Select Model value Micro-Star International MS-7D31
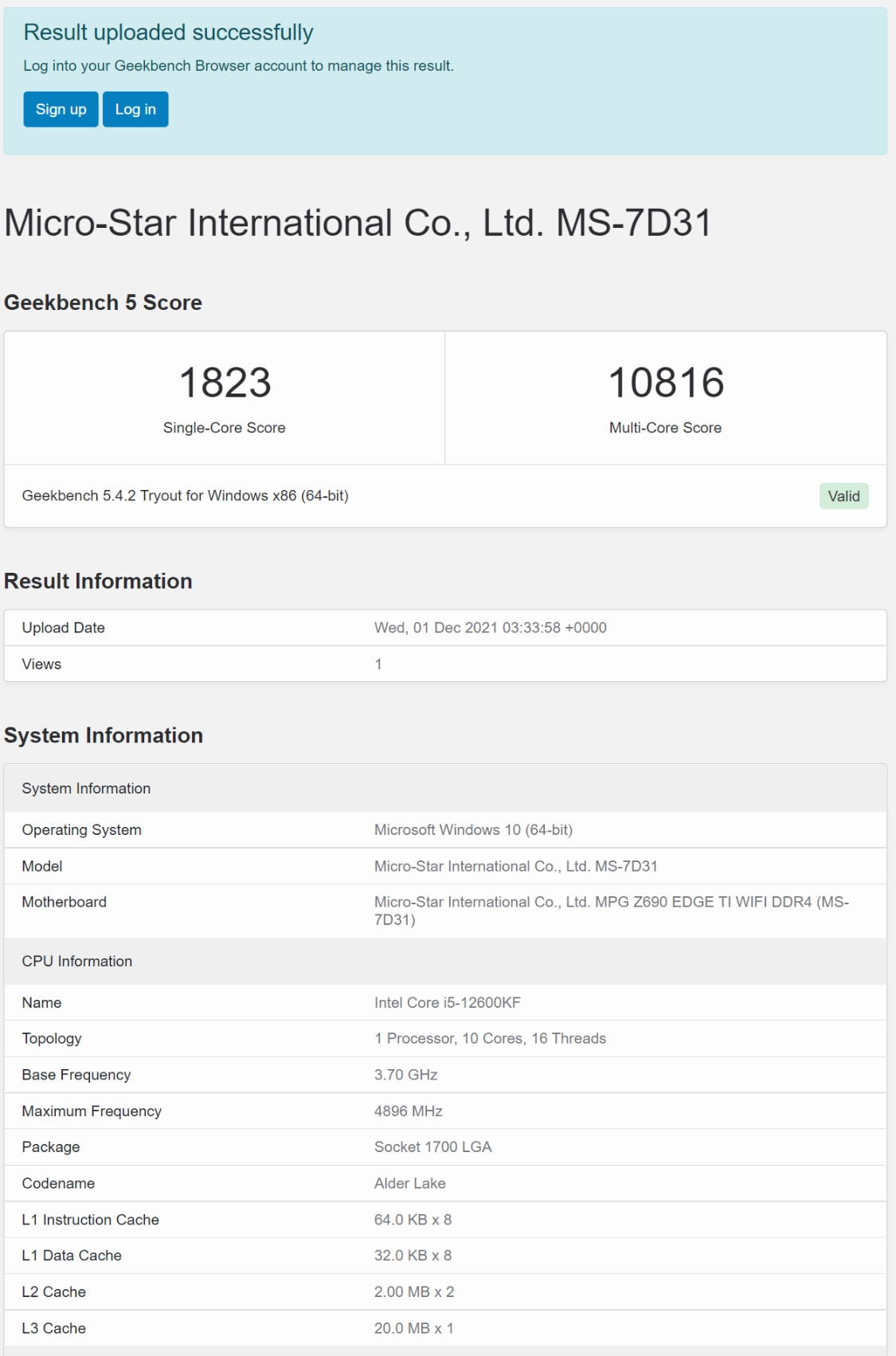The image size is (896, 1356). click(x=516, y=866)
